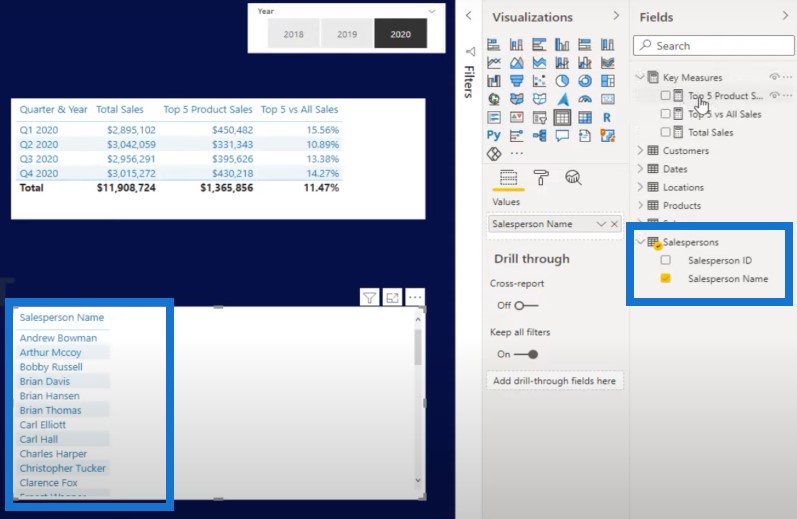Check the Top 5 vs All Sales measure
This screenshot has width=797, height=519.
coord(665,113)
